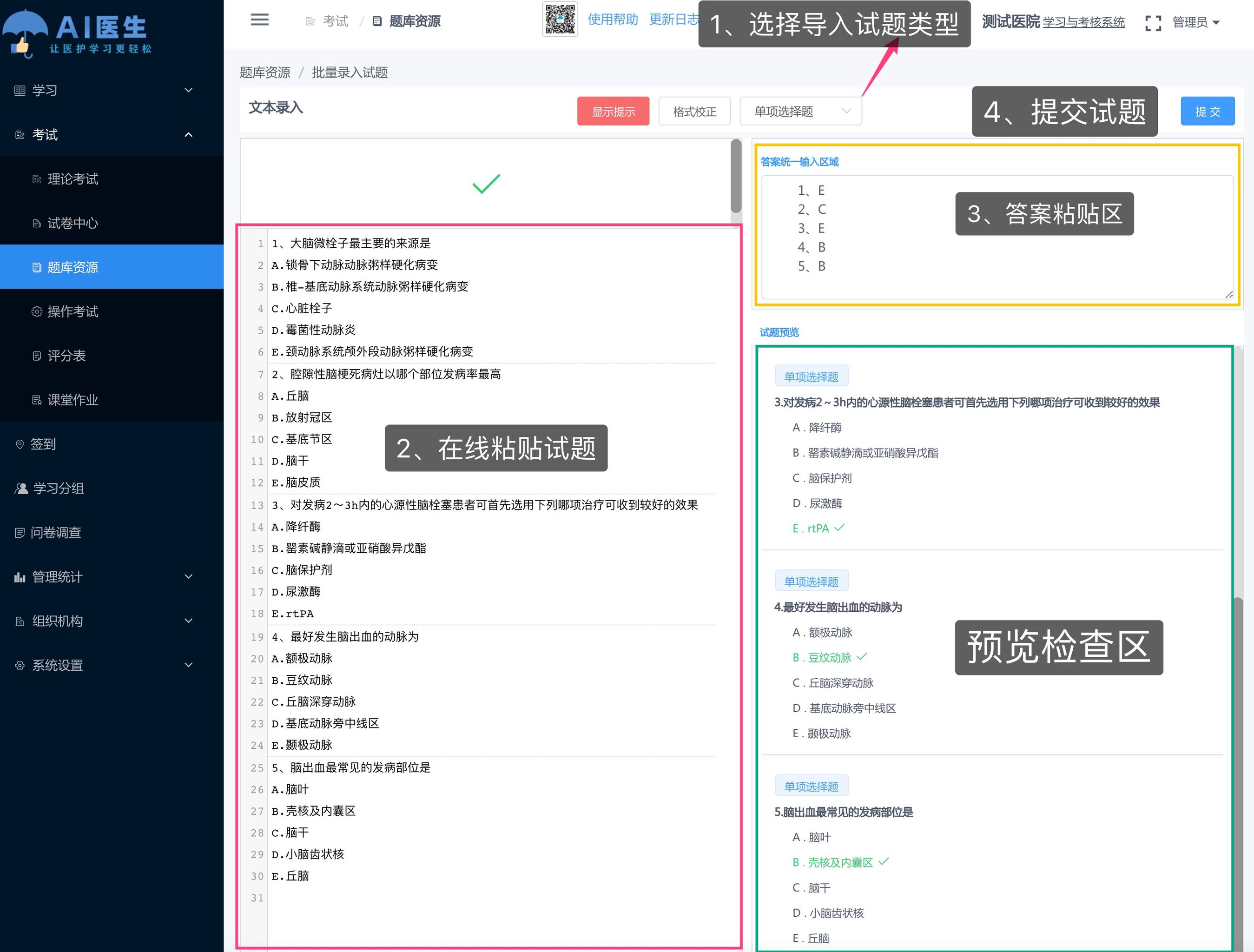Click the AI医生 umbrella logo

click(78, 34)
